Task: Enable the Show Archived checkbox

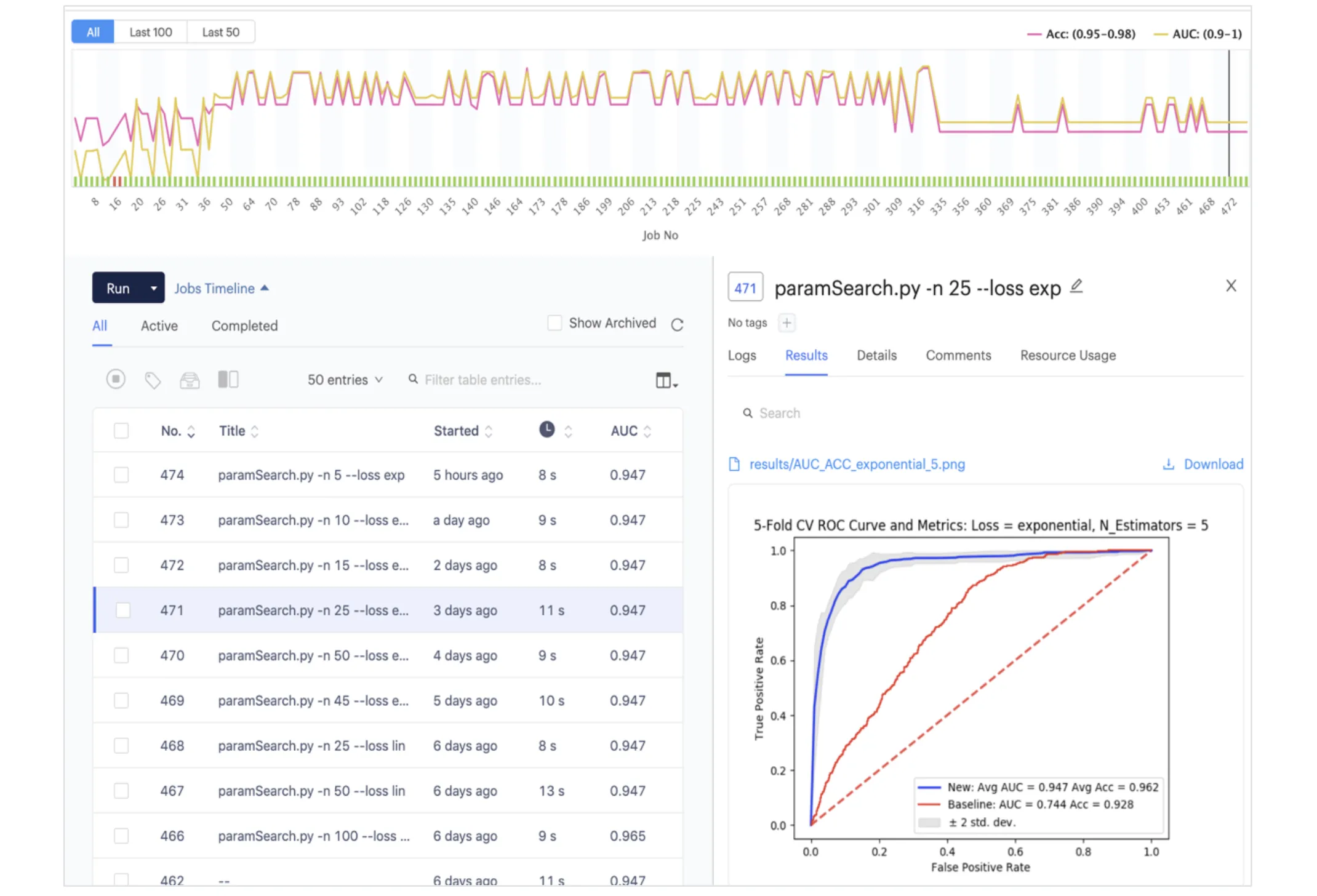Action: click(x=554, y=323)
